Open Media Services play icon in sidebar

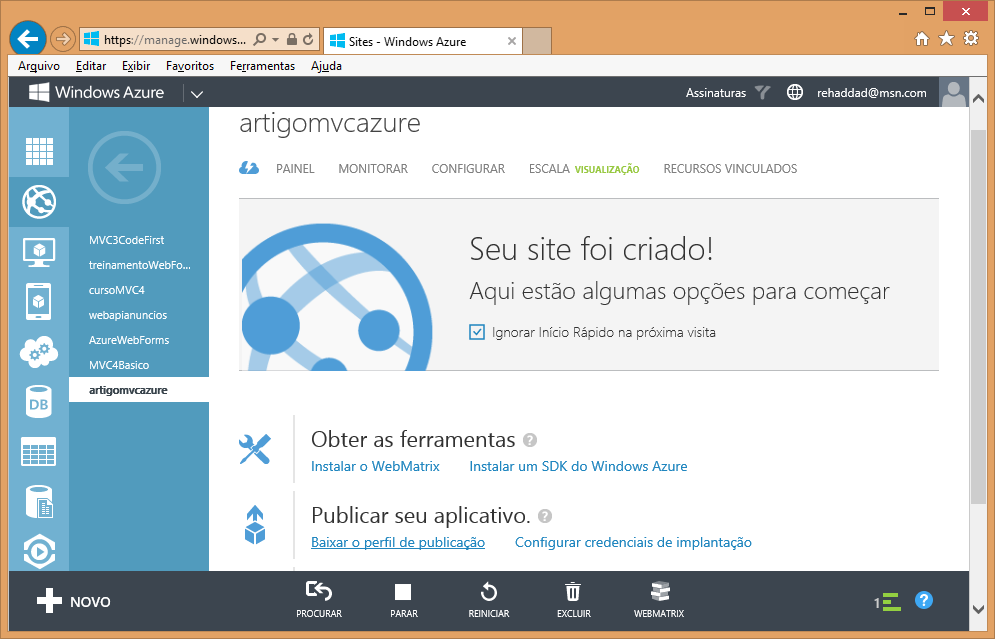pos(39,551)
